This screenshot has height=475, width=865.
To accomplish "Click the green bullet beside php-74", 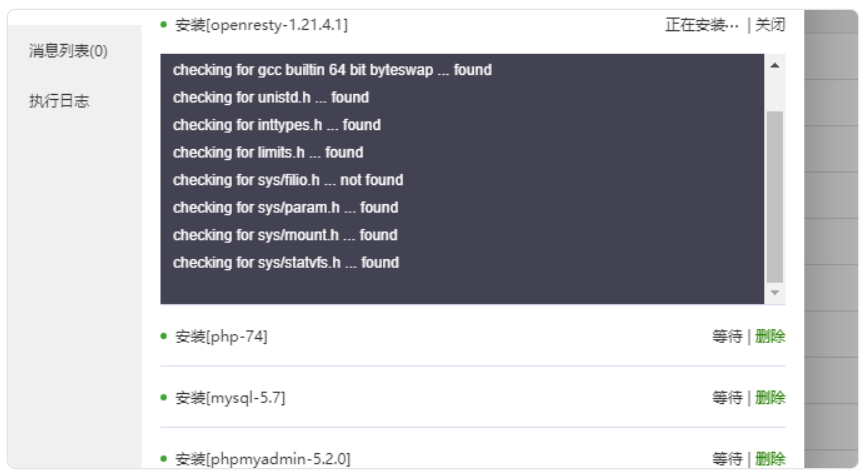I will [x=163, y=335].
